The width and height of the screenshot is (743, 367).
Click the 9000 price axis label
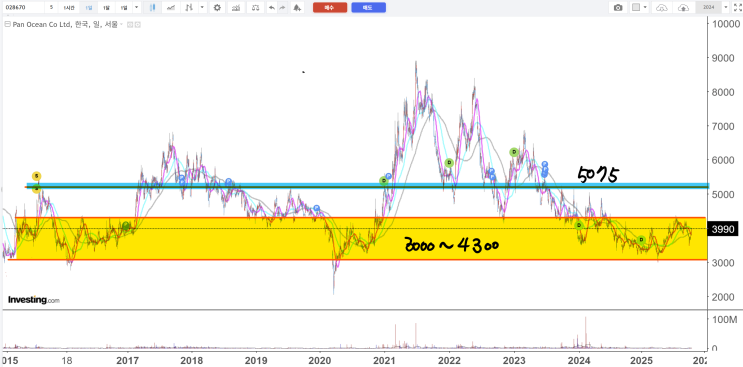[x=724, y=58]
